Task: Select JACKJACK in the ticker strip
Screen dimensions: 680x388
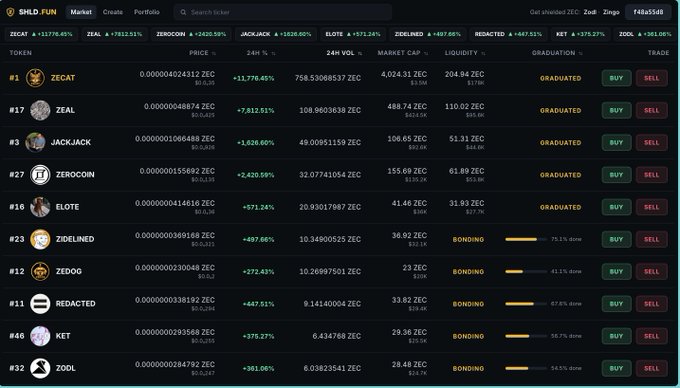Action: 276,34
